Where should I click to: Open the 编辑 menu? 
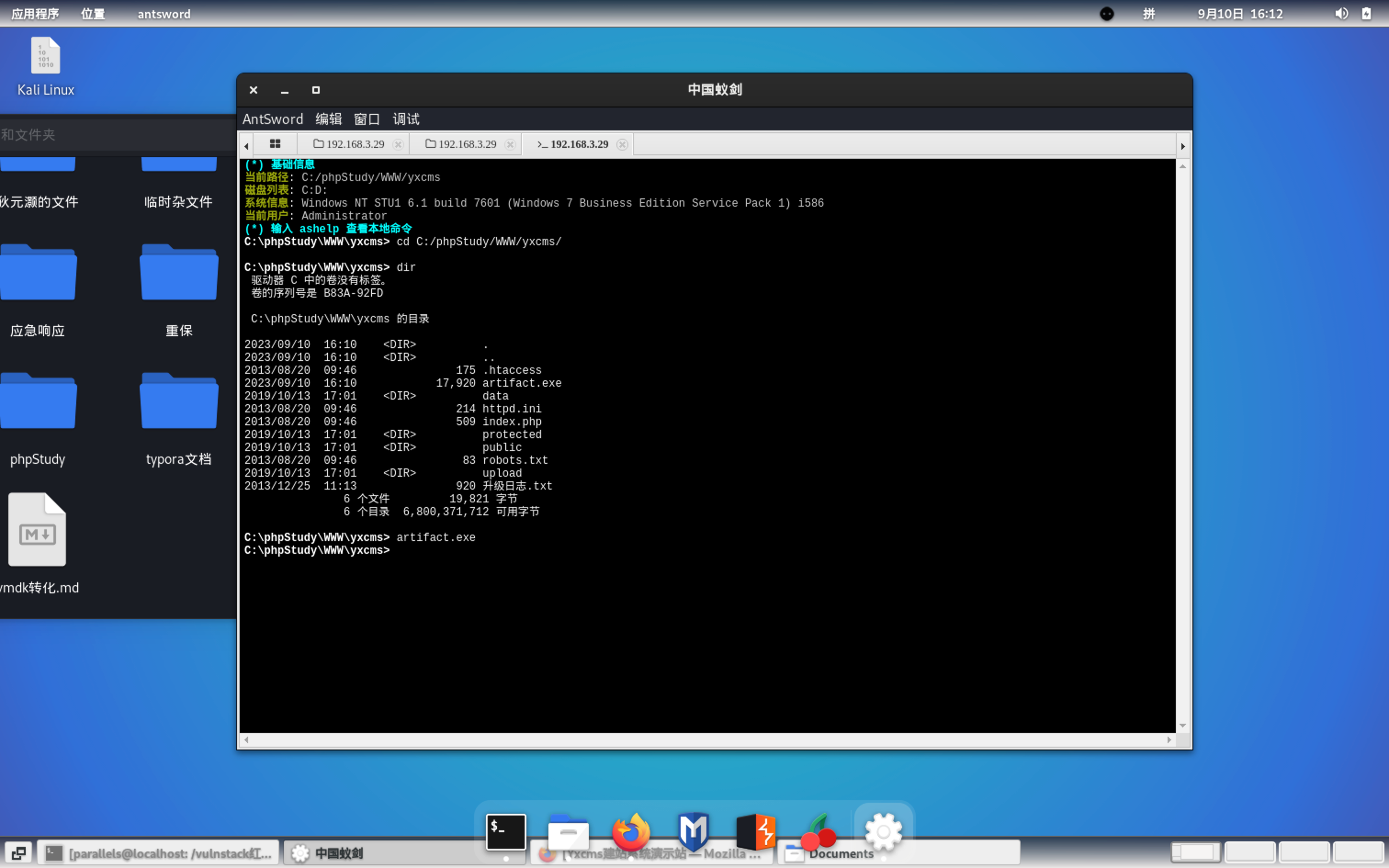click(328, 119)
